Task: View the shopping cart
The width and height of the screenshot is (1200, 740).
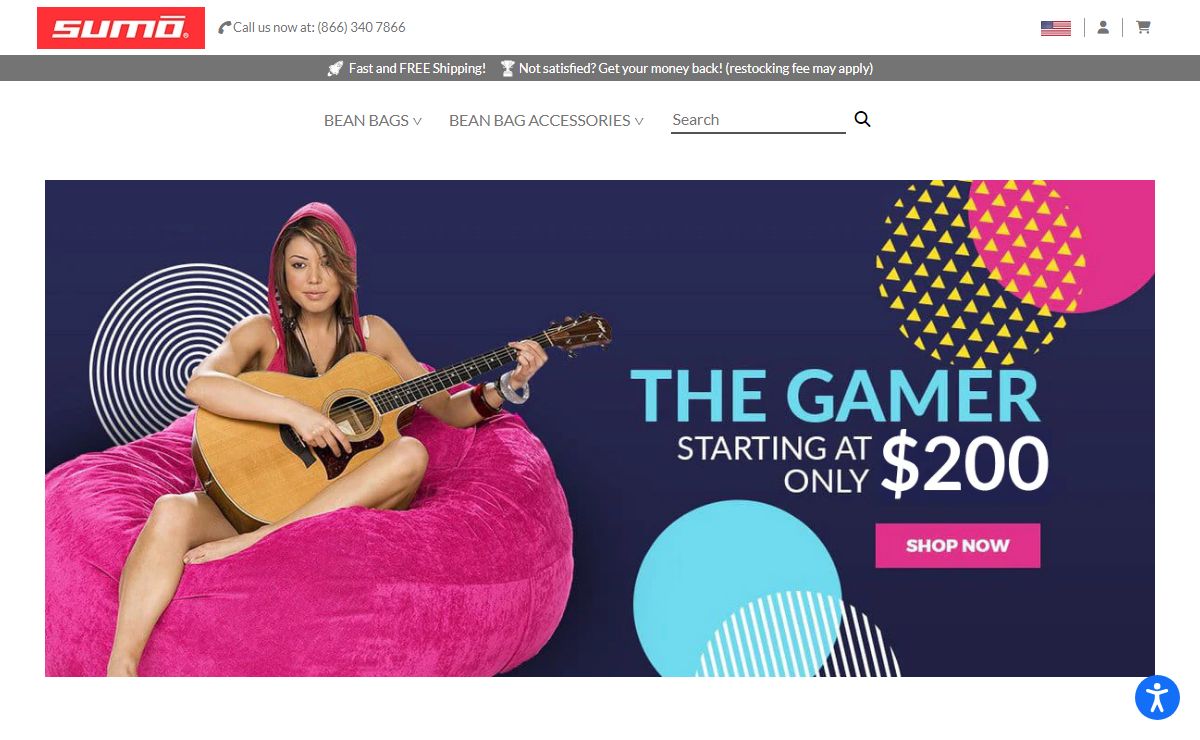Action: click(x=1143, y=28)
